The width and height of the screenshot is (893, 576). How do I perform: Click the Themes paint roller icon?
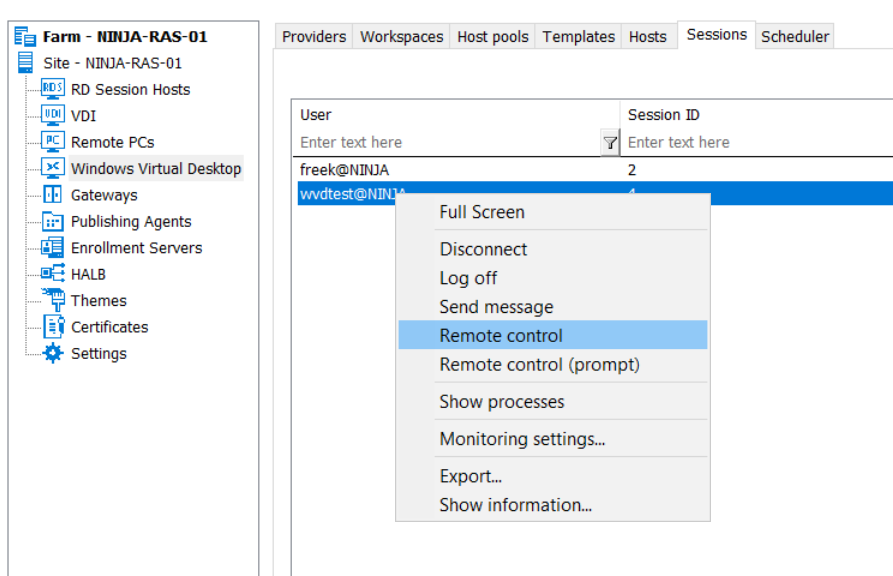click(x=53, y=300)
